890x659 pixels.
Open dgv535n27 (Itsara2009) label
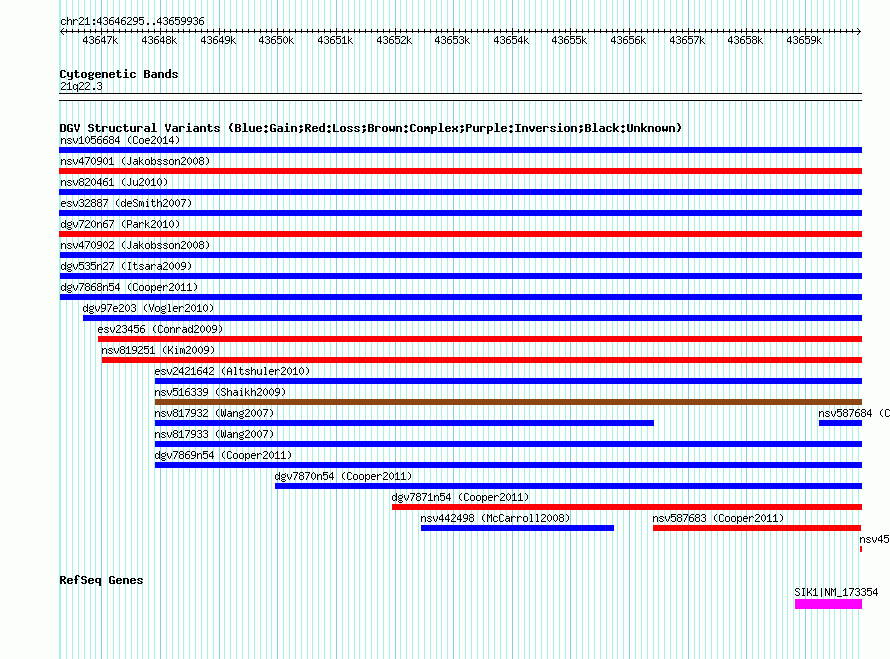click(126, 266)
